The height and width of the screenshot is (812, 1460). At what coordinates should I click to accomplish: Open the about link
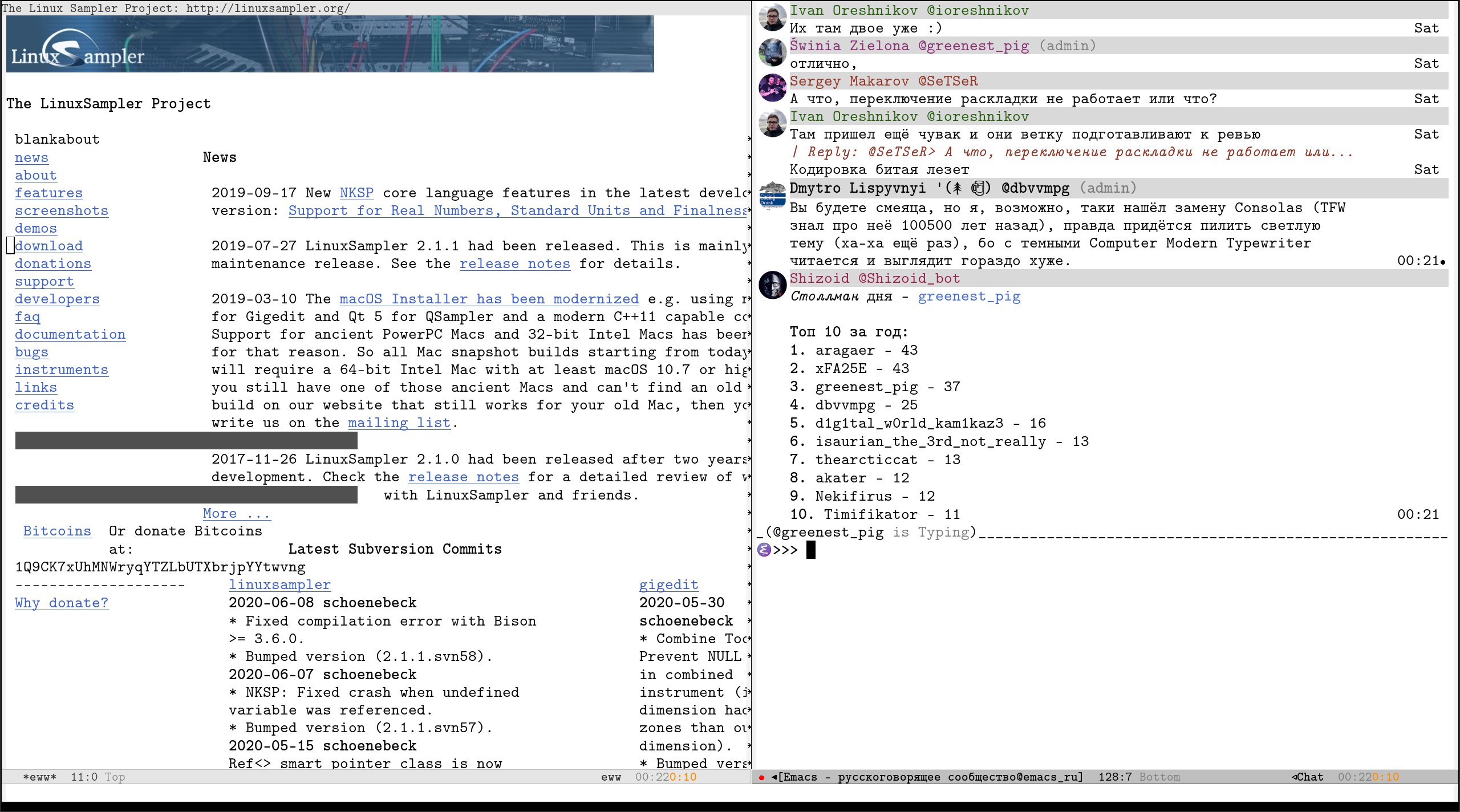coord(36,175)
